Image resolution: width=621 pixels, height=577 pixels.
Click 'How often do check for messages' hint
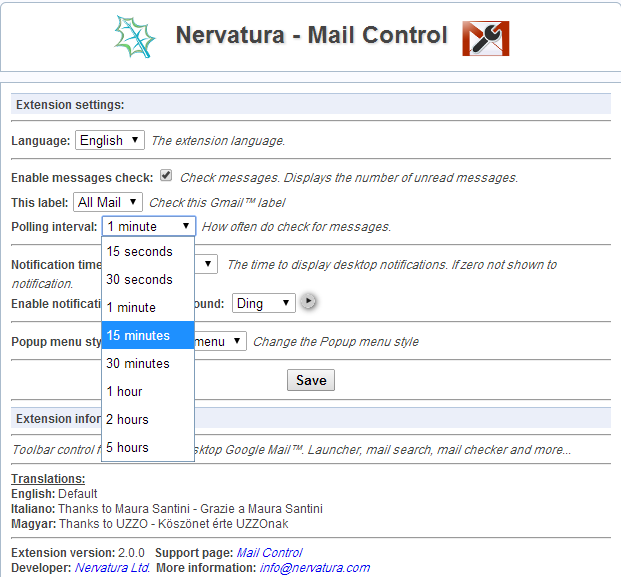tap(296, 227)
